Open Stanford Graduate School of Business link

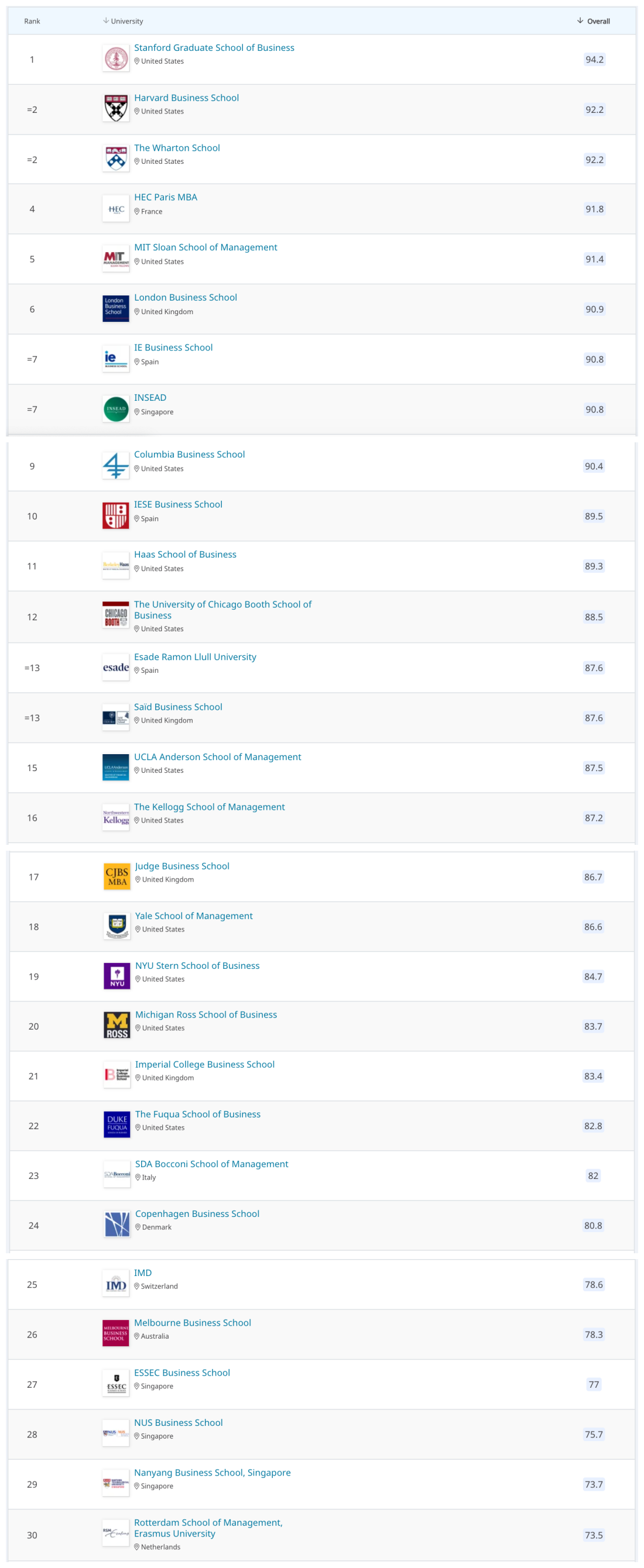[x=214, y=47]
